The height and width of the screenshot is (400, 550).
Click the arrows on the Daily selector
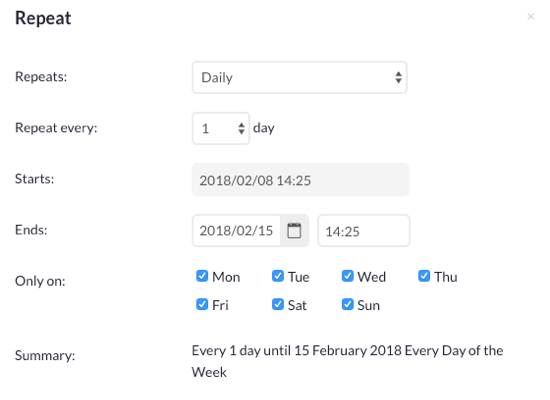(398, 78)
